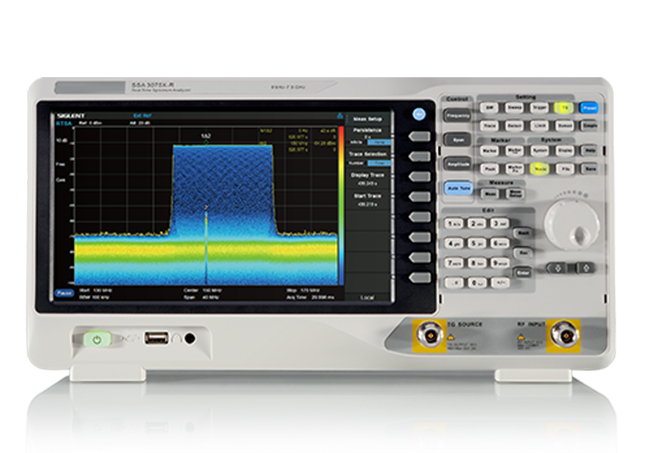This screenshot has width=645, height=453.
Task: Open the Frequency control menu
Action: click(456, 115)
